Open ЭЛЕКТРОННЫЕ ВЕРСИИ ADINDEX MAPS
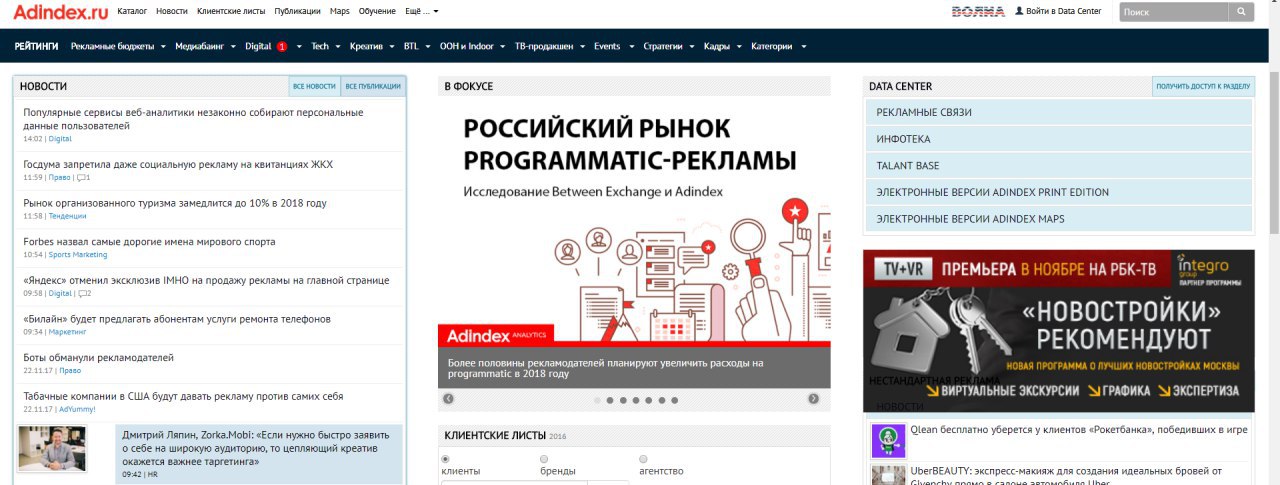 [1059, 218]
